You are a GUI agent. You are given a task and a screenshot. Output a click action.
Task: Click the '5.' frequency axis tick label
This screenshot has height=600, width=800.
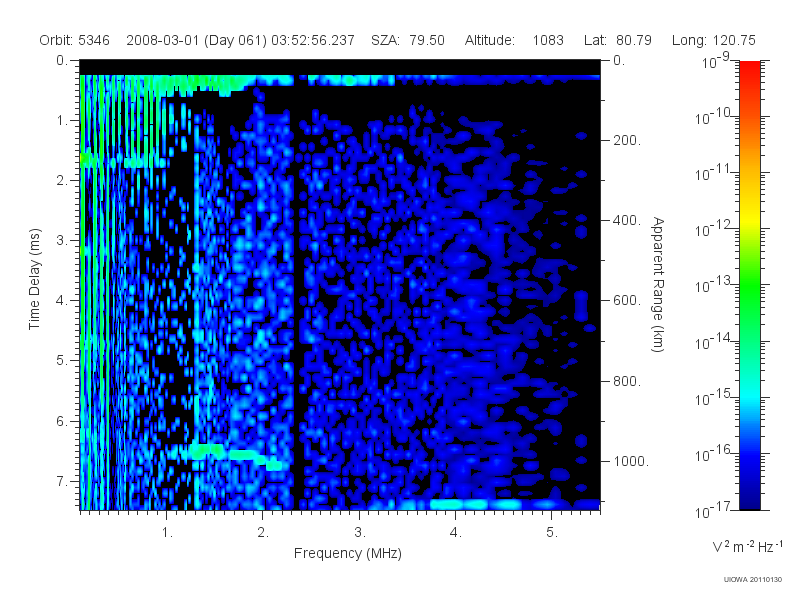pyautogui.click(x=552, y=533)
